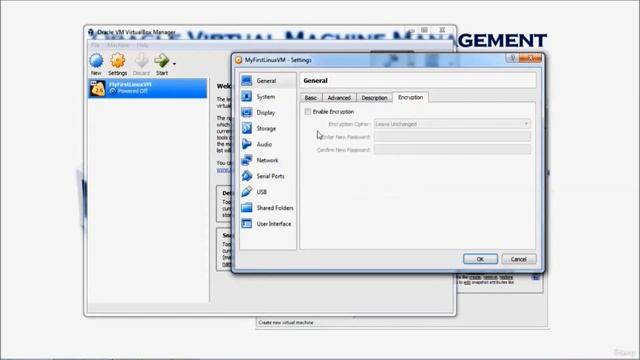Click the OK button in Settings

[x=480, y=259]
